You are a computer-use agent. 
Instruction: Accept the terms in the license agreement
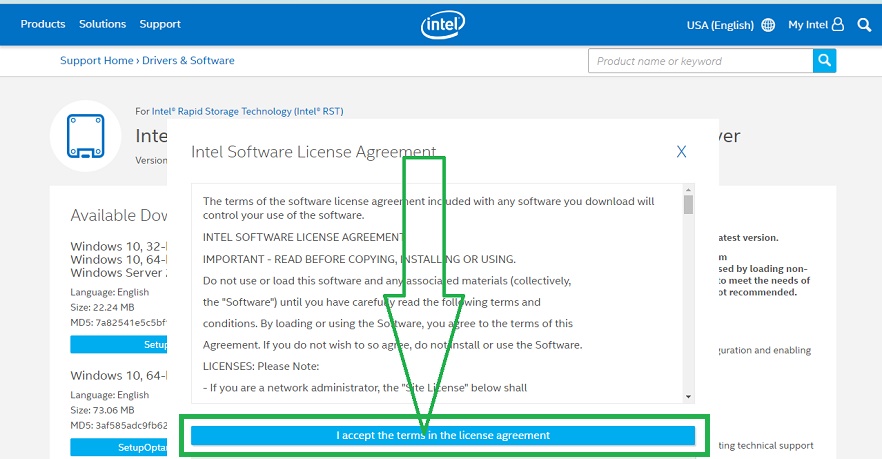pyautogui.click(x=443, y=435)
